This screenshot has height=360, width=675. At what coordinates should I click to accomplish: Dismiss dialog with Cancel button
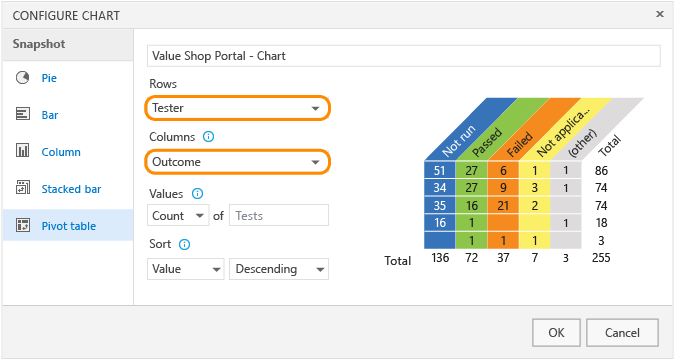coord(622,332)
